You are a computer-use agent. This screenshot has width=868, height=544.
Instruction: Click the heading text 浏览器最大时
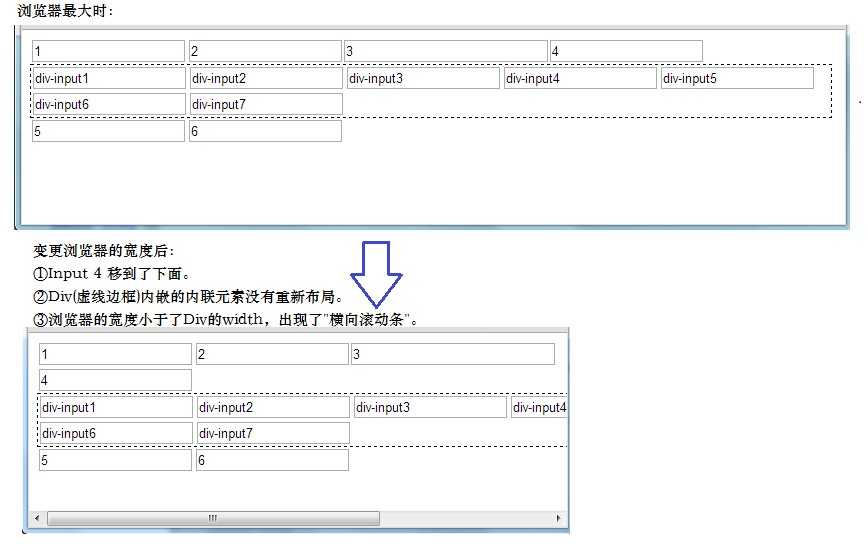(65, 11)
